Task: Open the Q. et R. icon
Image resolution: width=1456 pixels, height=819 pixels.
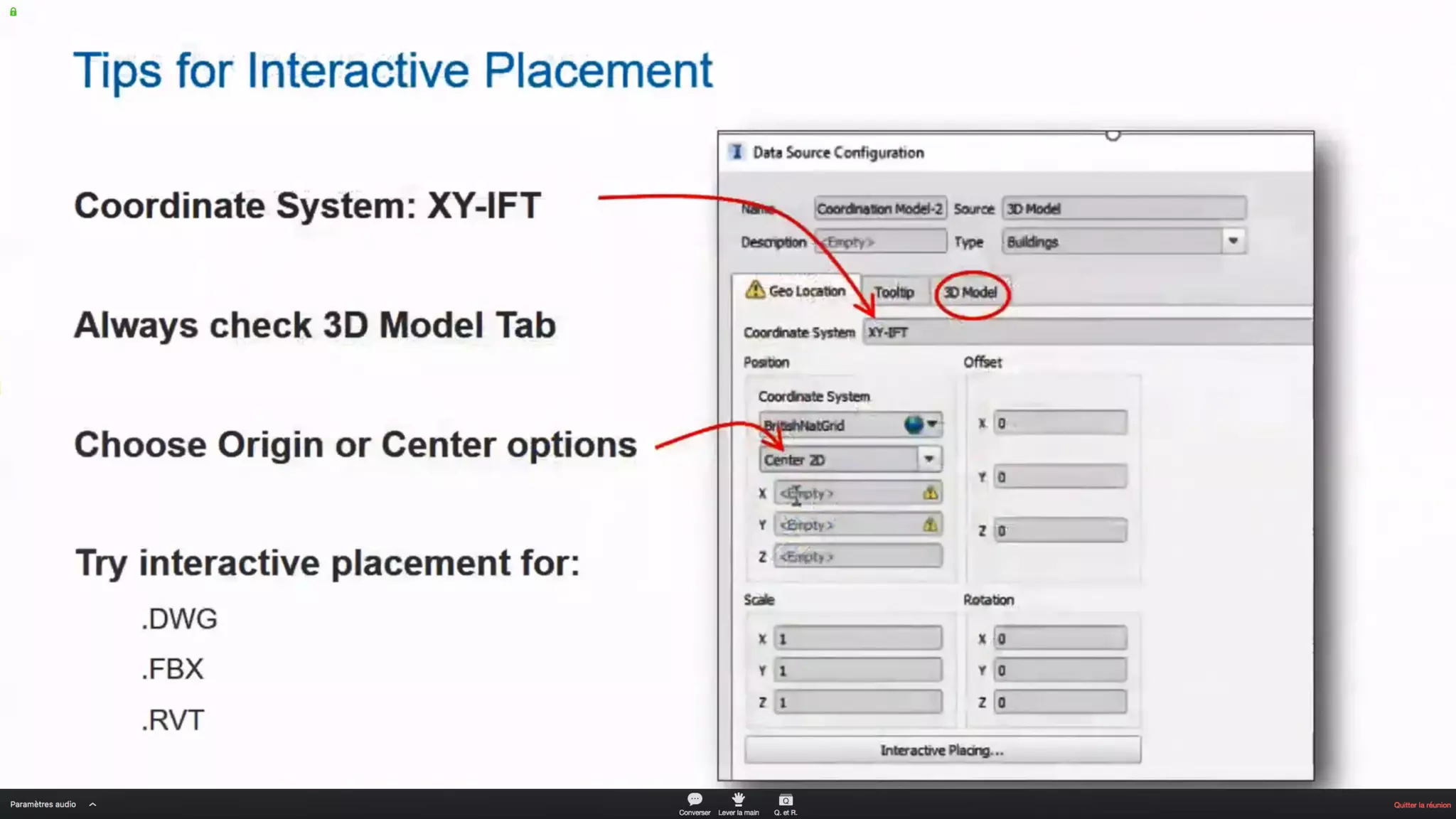Action: pos(786,801)
